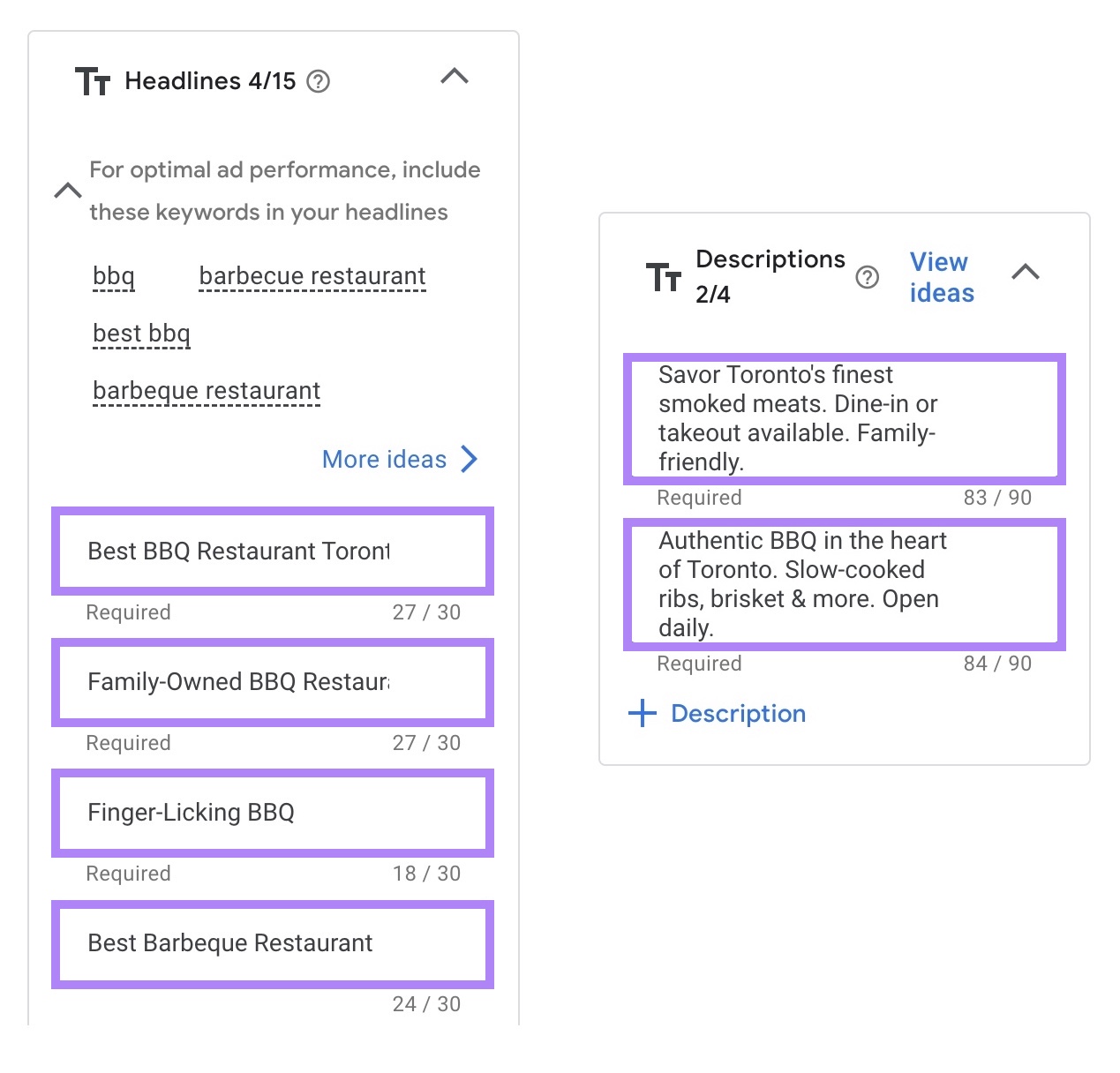Select the best bbq keyword suggestion
Image resolution: width=1120 pixels, height=1073 pixels.
coord(141,334)
